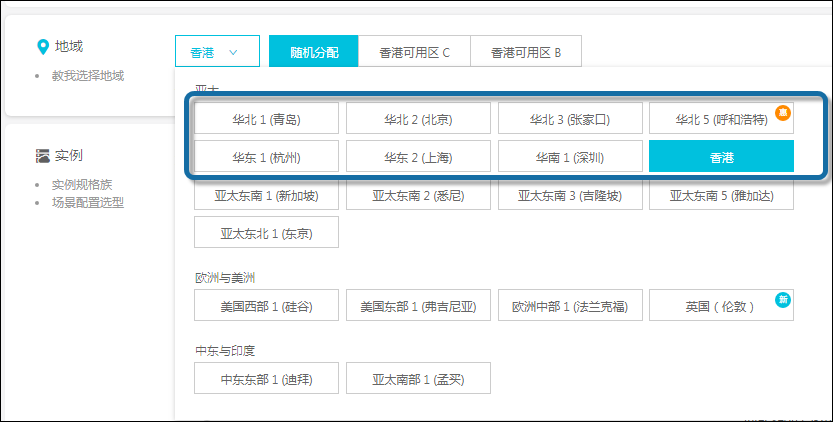Click the 实例 instance section icon
Screen dimensions: 833x422
pyautogui.click(x=43, y=156)
